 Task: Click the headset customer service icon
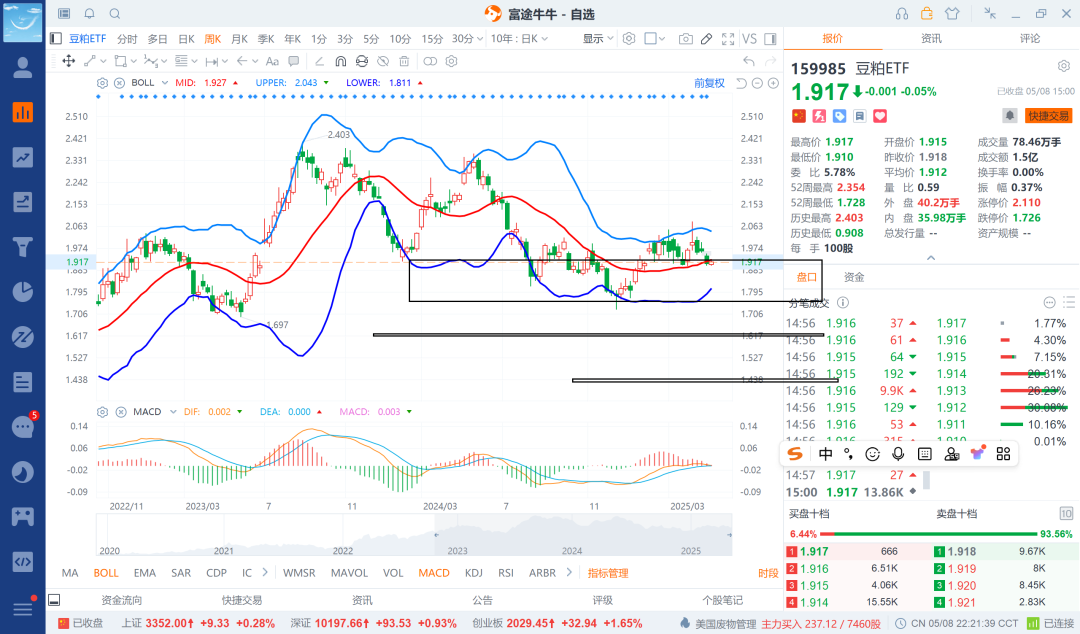[901, 13]
